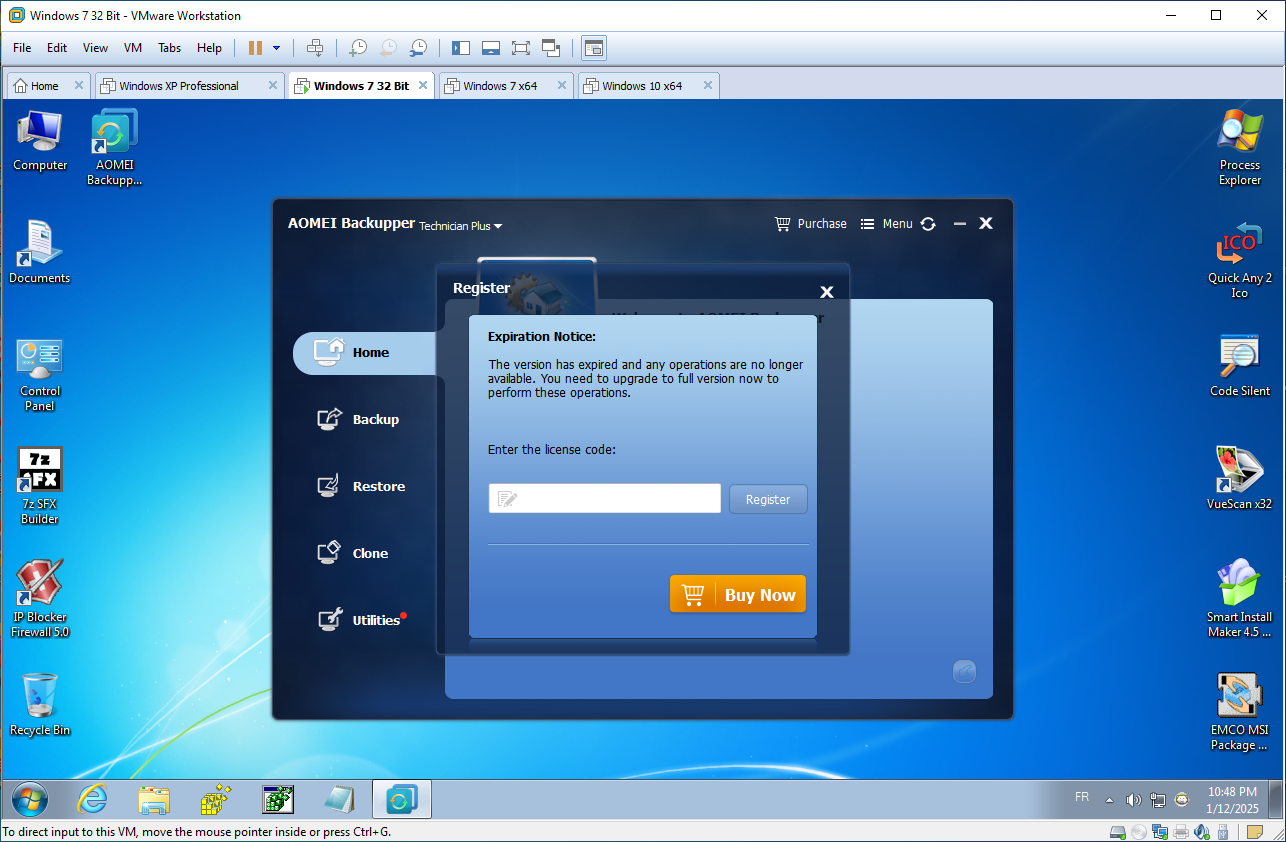Click the refresh icon in AOMEI title bar

(x=928, y=224)
